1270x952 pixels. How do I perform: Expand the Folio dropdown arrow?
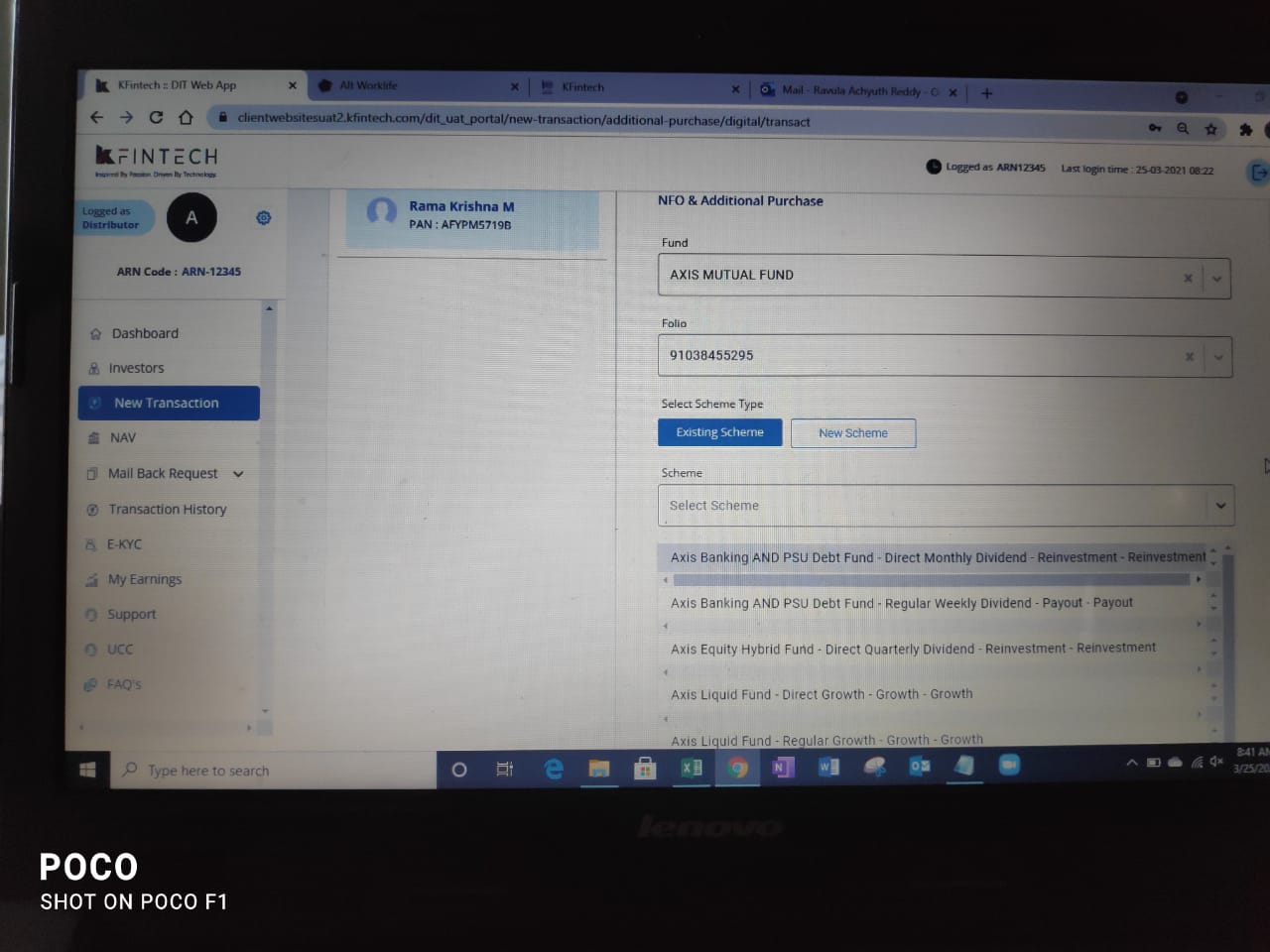(1218, 358)
